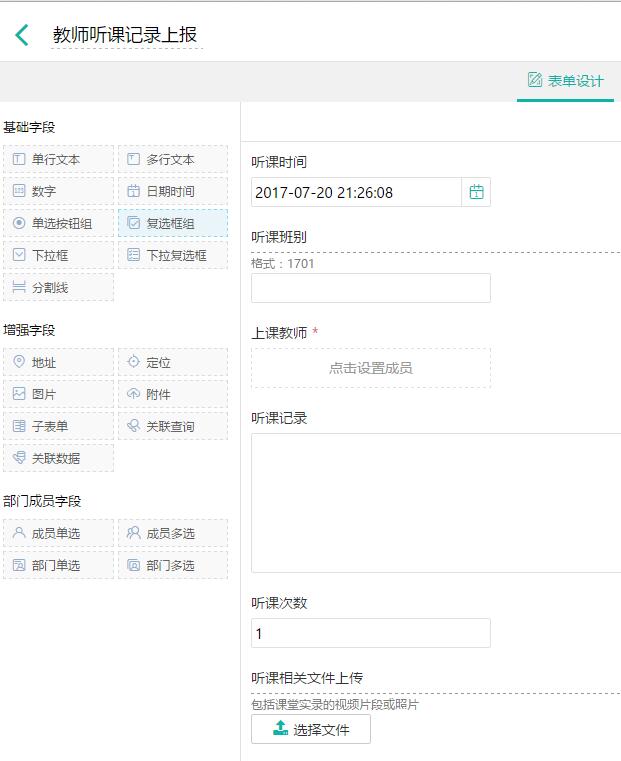Add an 附件 field

tap(173, 394)
